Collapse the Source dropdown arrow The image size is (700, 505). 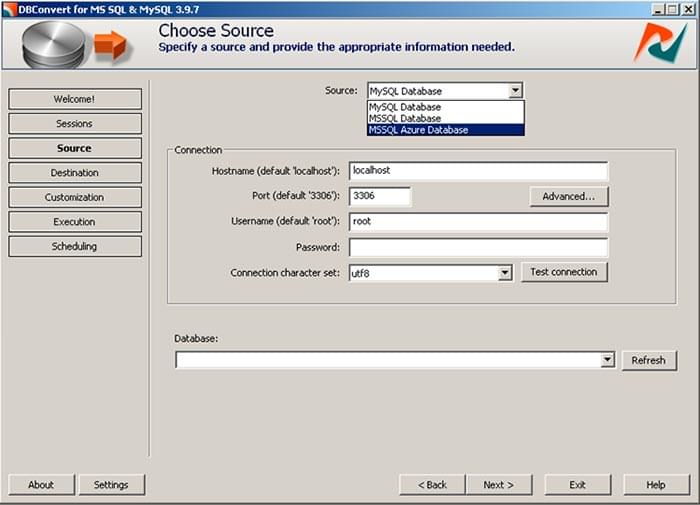515,91
